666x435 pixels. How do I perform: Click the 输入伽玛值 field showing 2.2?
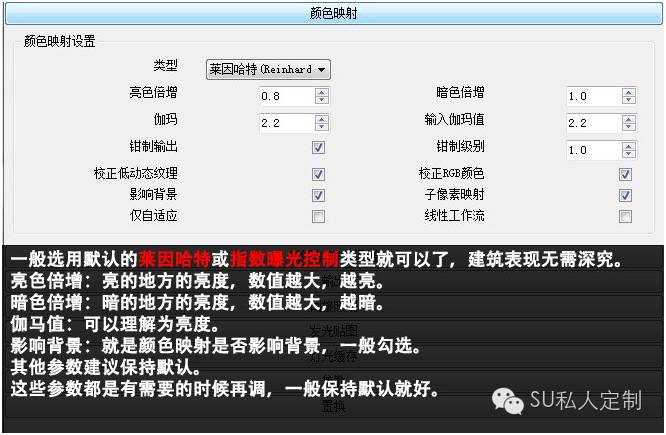[593, 123]
